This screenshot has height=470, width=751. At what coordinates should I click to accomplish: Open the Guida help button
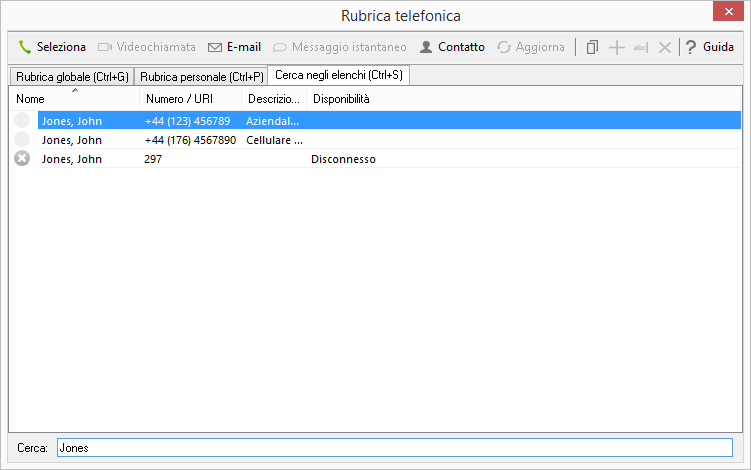pyautogui.click(x=709, y=47)
